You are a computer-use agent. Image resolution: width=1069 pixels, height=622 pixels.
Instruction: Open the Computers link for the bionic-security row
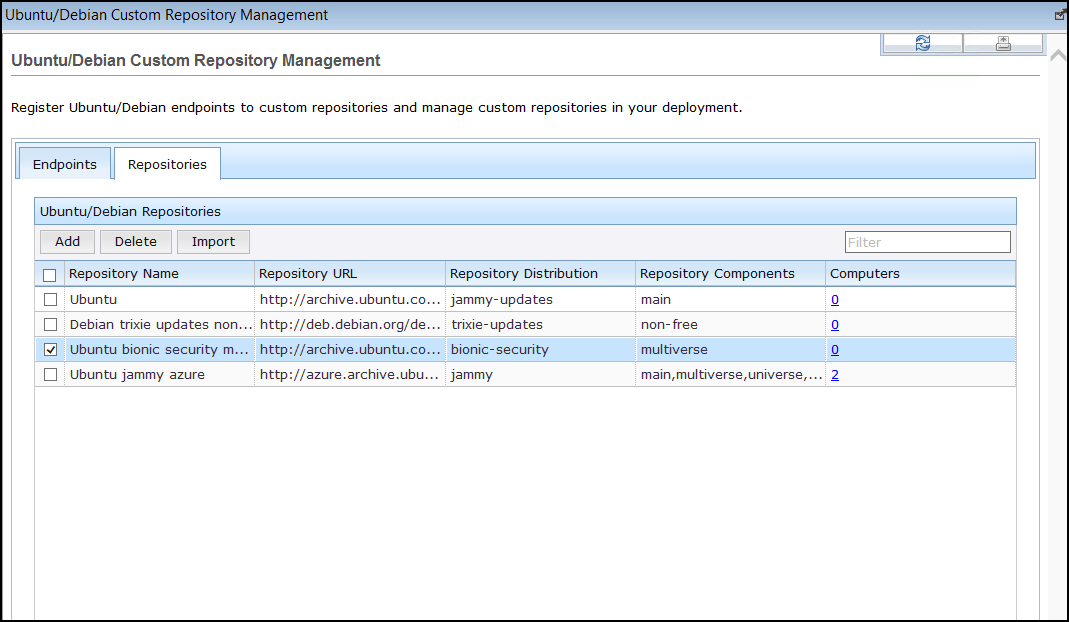[x=834, y=349]
